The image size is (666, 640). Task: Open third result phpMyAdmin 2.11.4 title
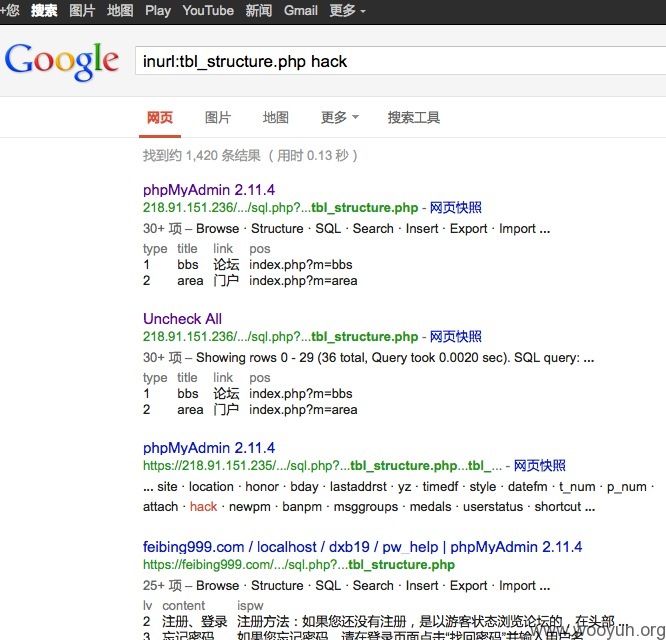coord(209,448)
